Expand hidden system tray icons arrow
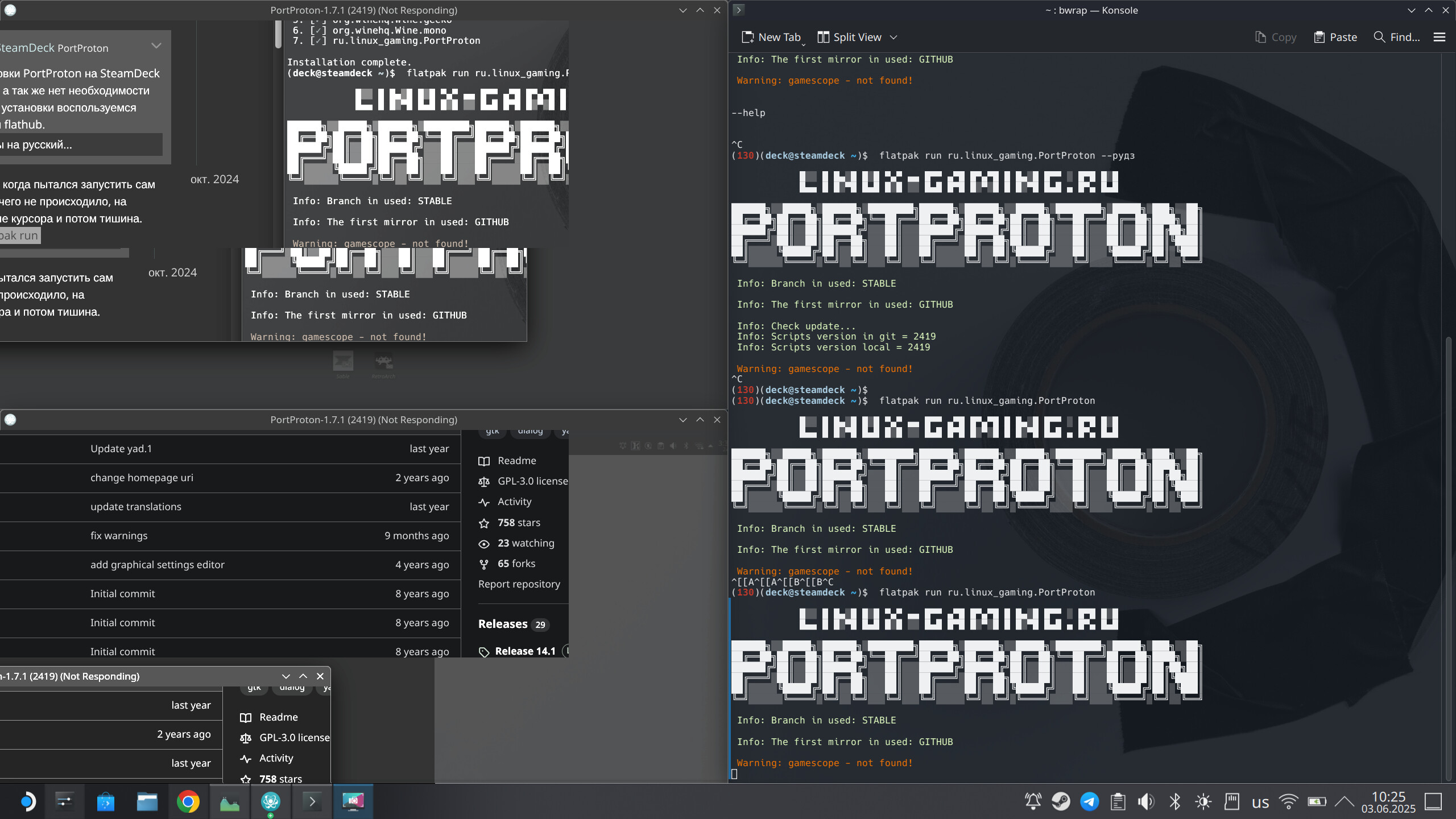 click(1345, 802)
